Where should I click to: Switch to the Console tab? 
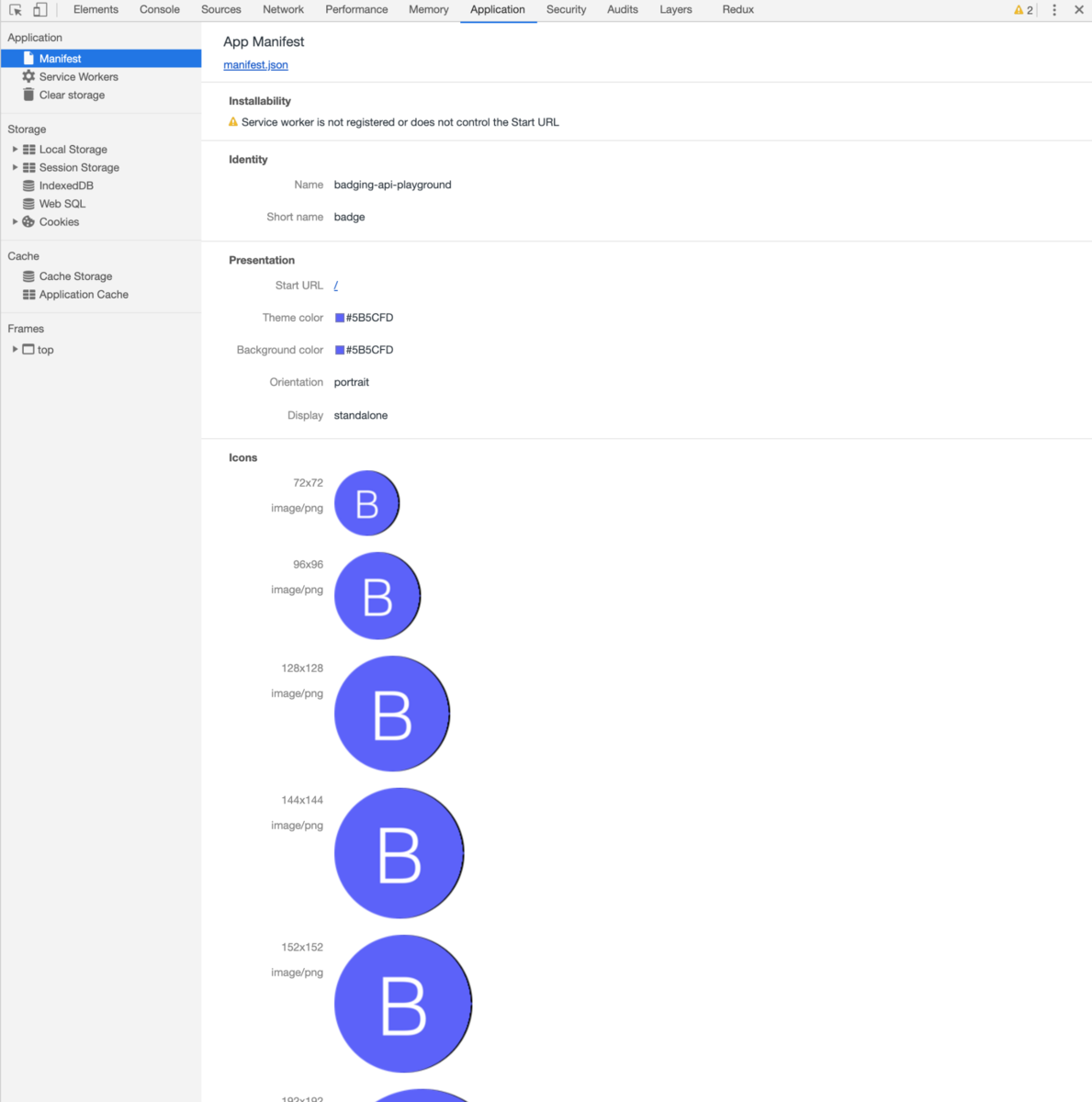coord(160,10)
